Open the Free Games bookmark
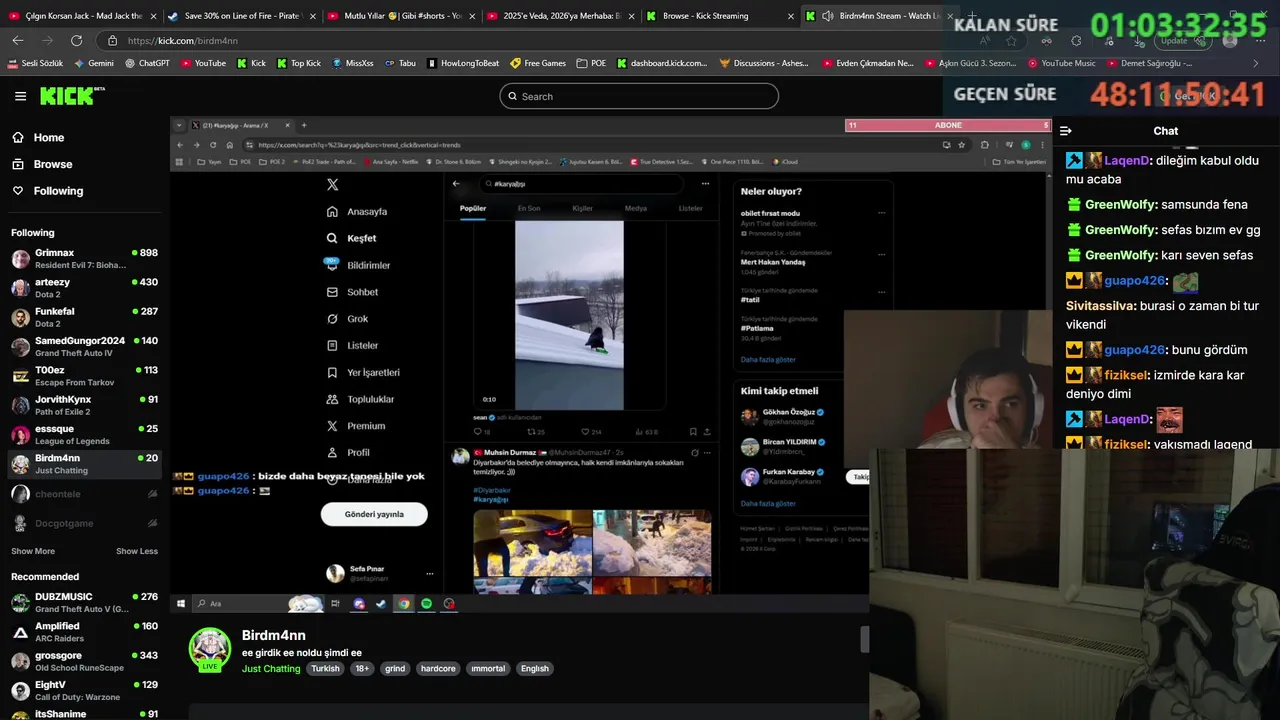The height and width of the screenshot is (720, 1280). click(x=538, y=63)
